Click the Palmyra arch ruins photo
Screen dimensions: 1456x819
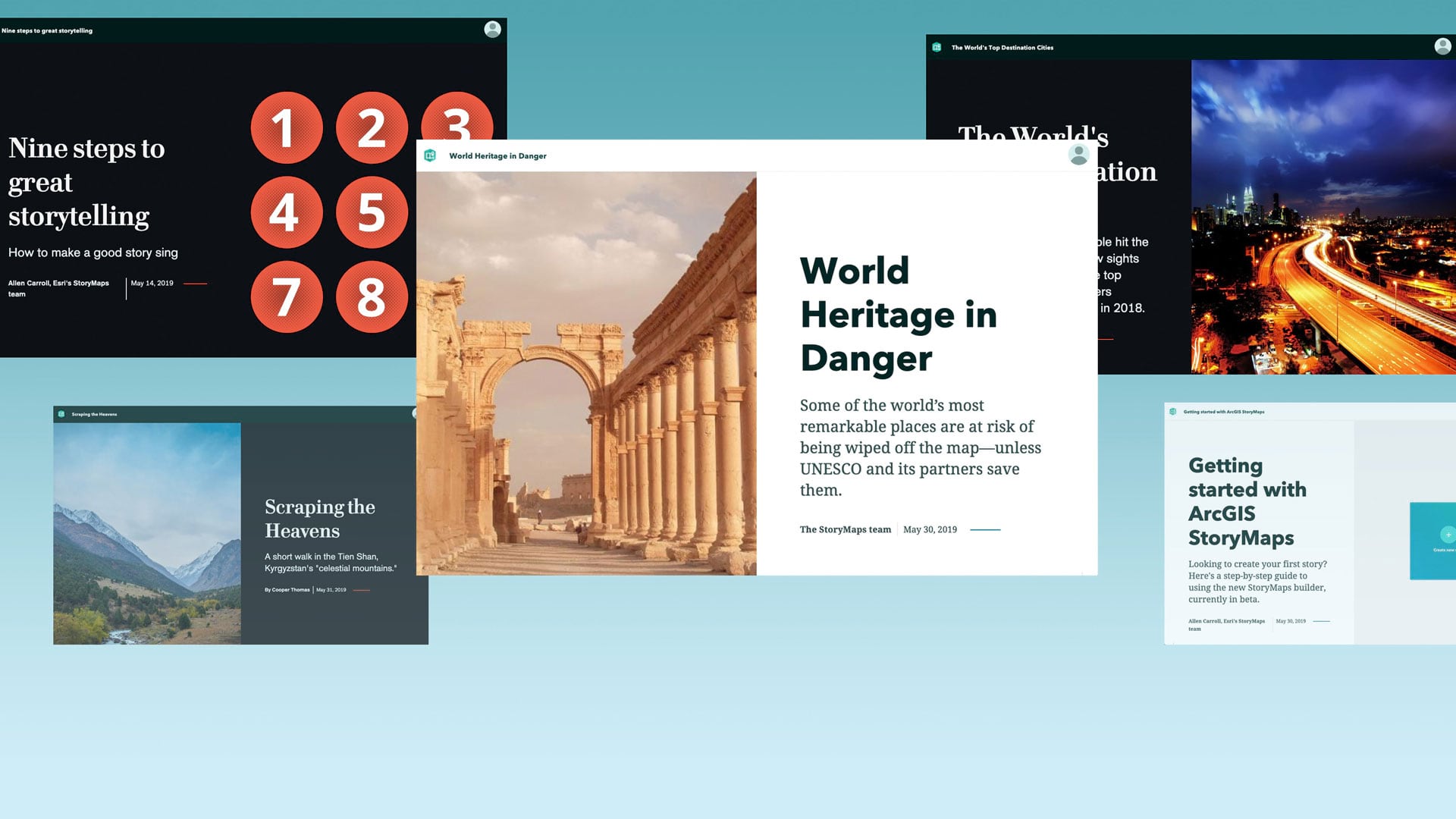pyautogui.click(x=585, y=373)
